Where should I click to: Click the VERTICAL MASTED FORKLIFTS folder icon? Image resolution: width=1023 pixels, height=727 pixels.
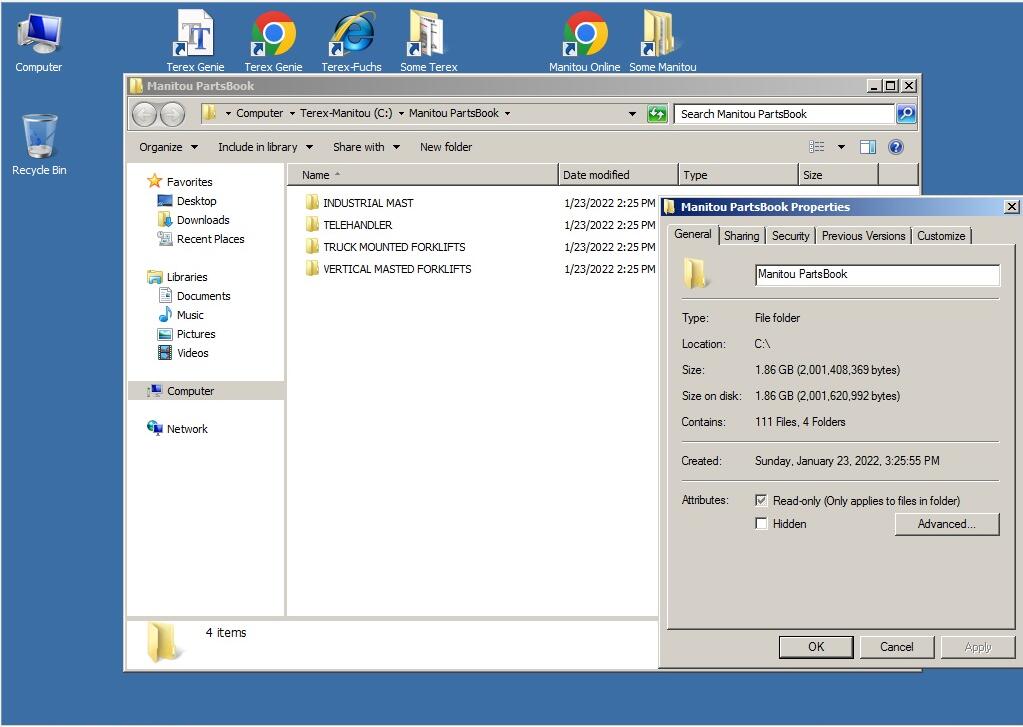point(313,269)
